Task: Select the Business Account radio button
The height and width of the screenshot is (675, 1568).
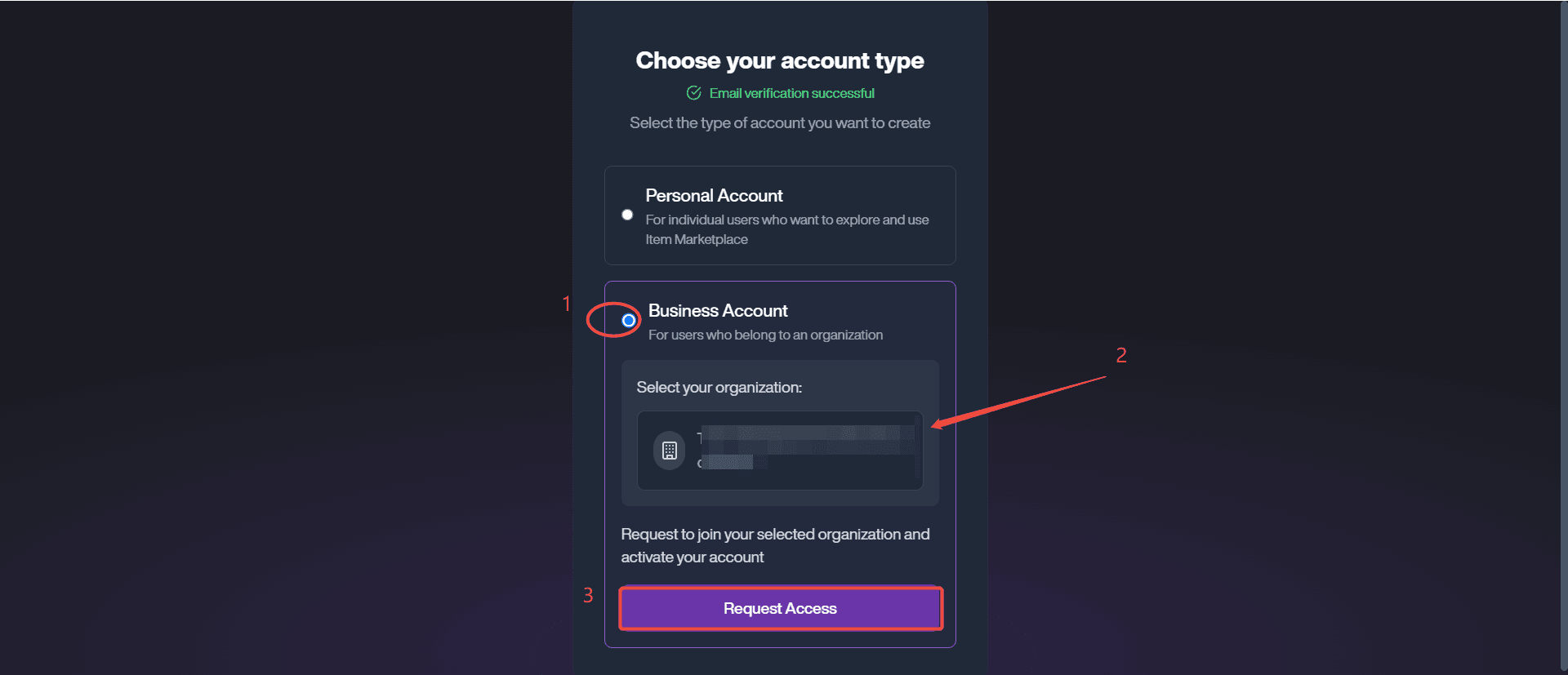Action: [629, 320]
